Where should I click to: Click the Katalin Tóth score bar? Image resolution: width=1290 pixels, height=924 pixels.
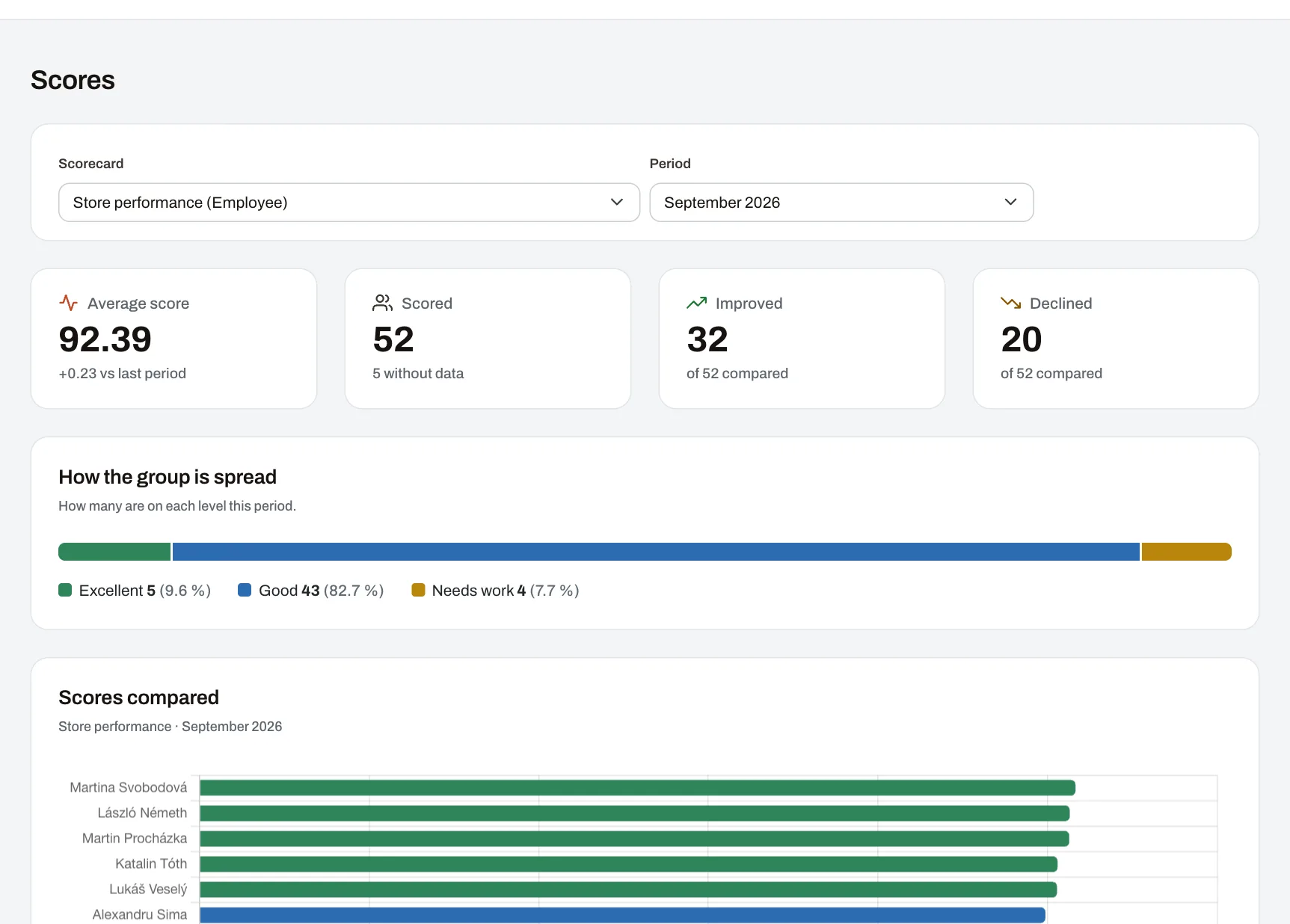point(628,863)
